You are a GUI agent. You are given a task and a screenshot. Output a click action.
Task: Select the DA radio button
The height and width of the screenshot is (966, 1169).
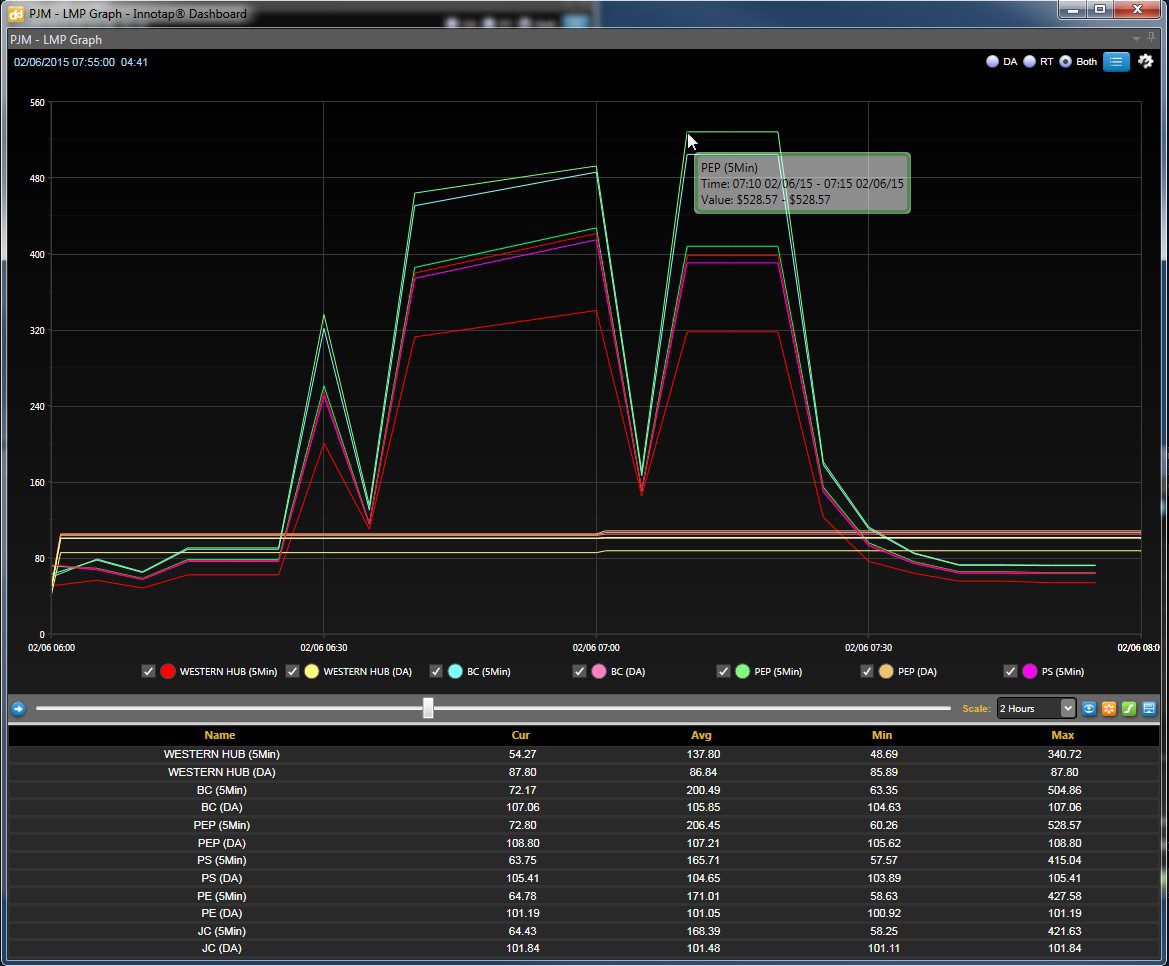pyautogui.click(x=992, y=62)
